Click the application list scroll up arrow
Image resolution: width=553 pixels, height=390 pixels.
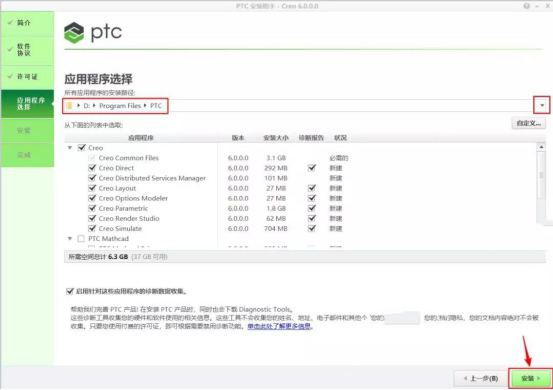click(541, 147)
